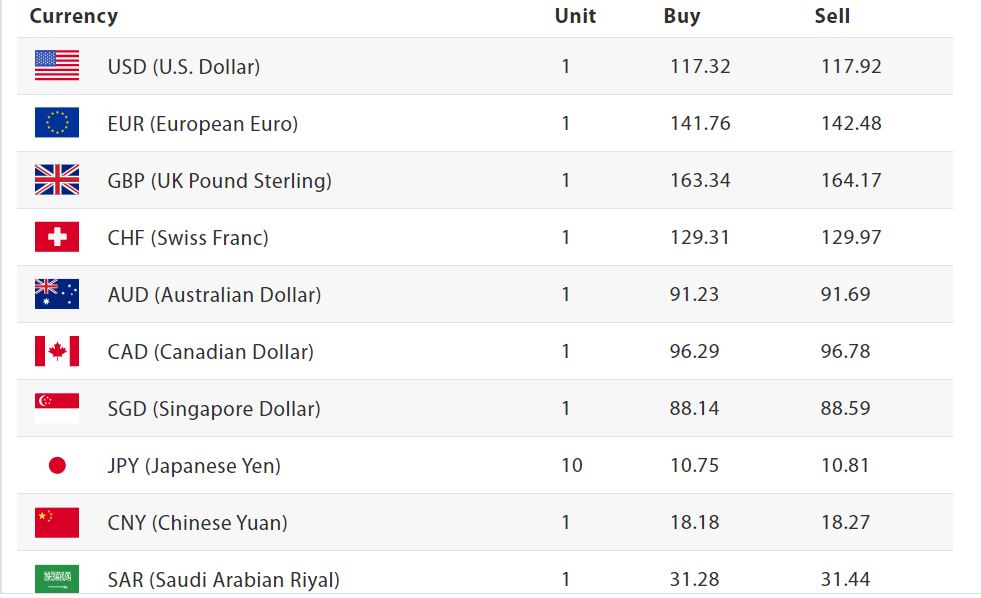This screenshot has width=981, height=598.
Task: Click the Buy column header
Action: (682, 16)
